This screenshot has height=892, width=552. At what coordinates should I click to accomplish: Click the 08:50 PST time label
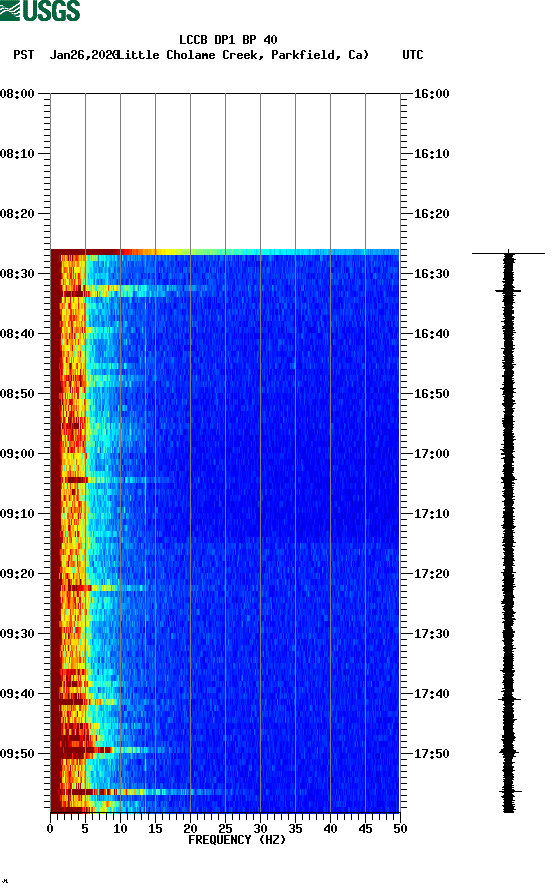(x=18, y=394)
